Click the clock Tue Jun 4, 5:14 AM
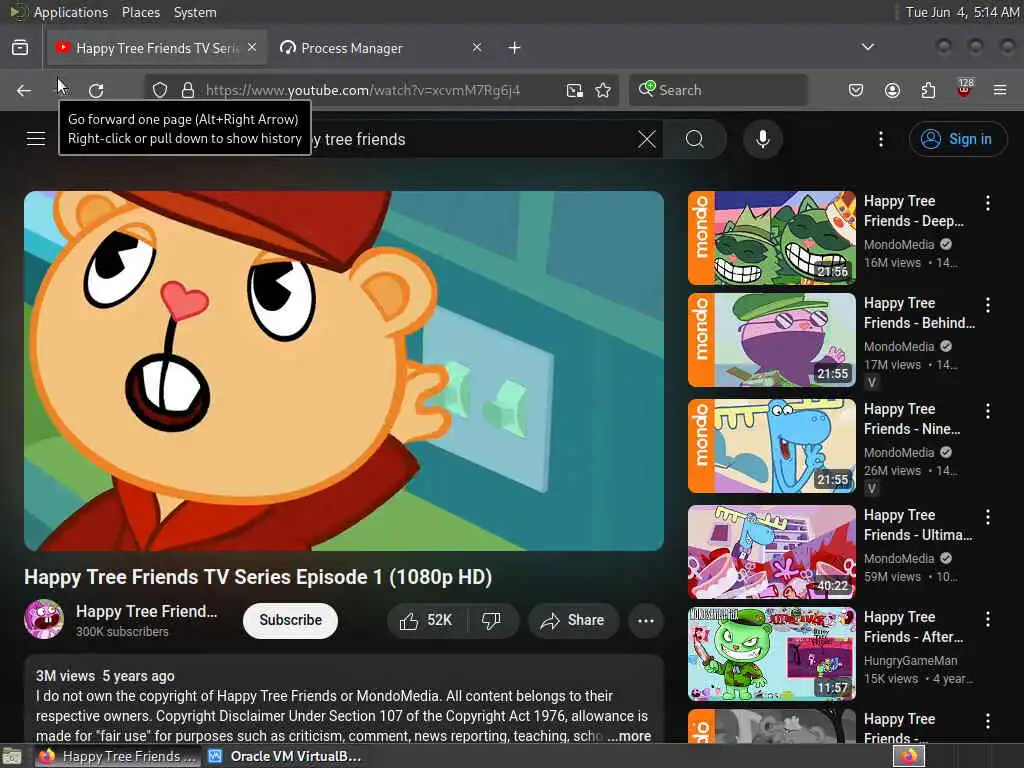This screenshot has width=1024, height=768. pyautogui.click(x=961, y=12)
